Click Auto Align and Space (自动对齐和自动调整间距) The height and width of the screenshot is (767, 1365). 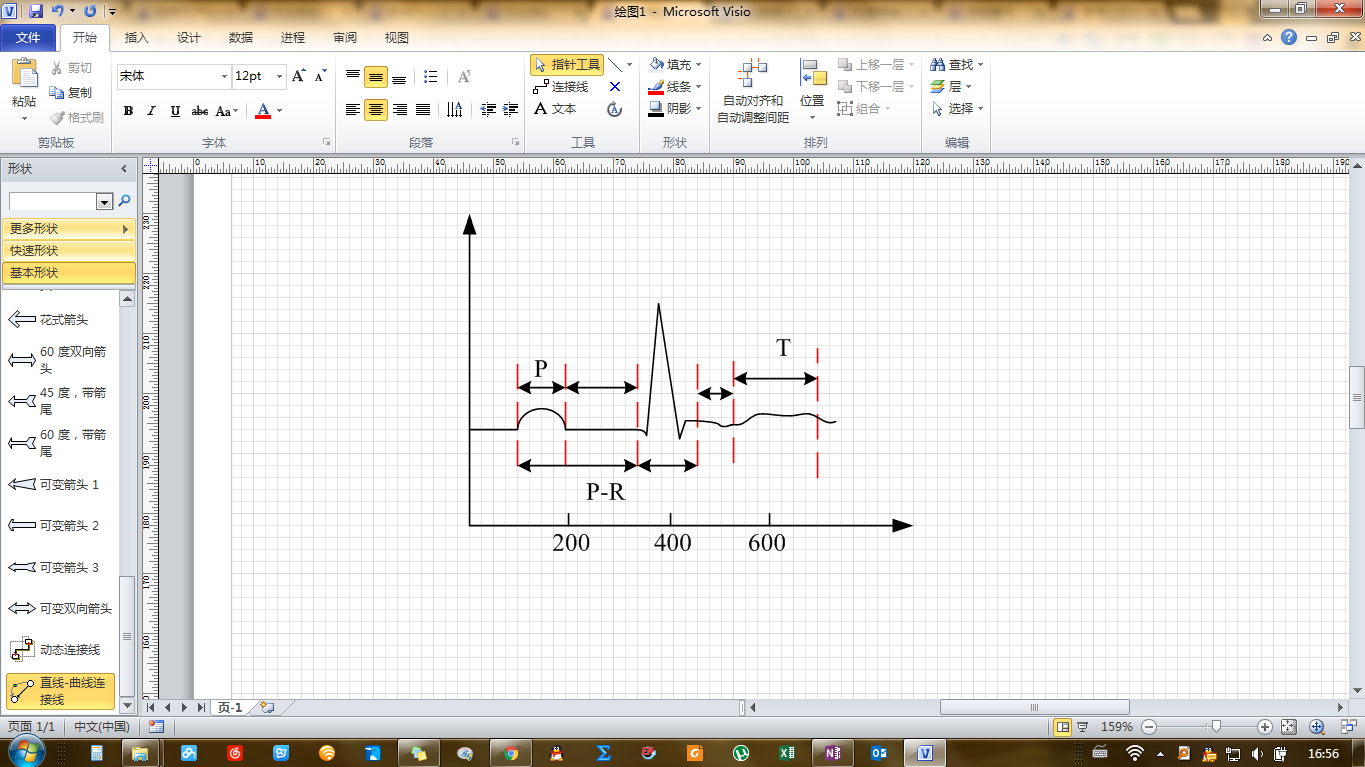coord(753,90)
